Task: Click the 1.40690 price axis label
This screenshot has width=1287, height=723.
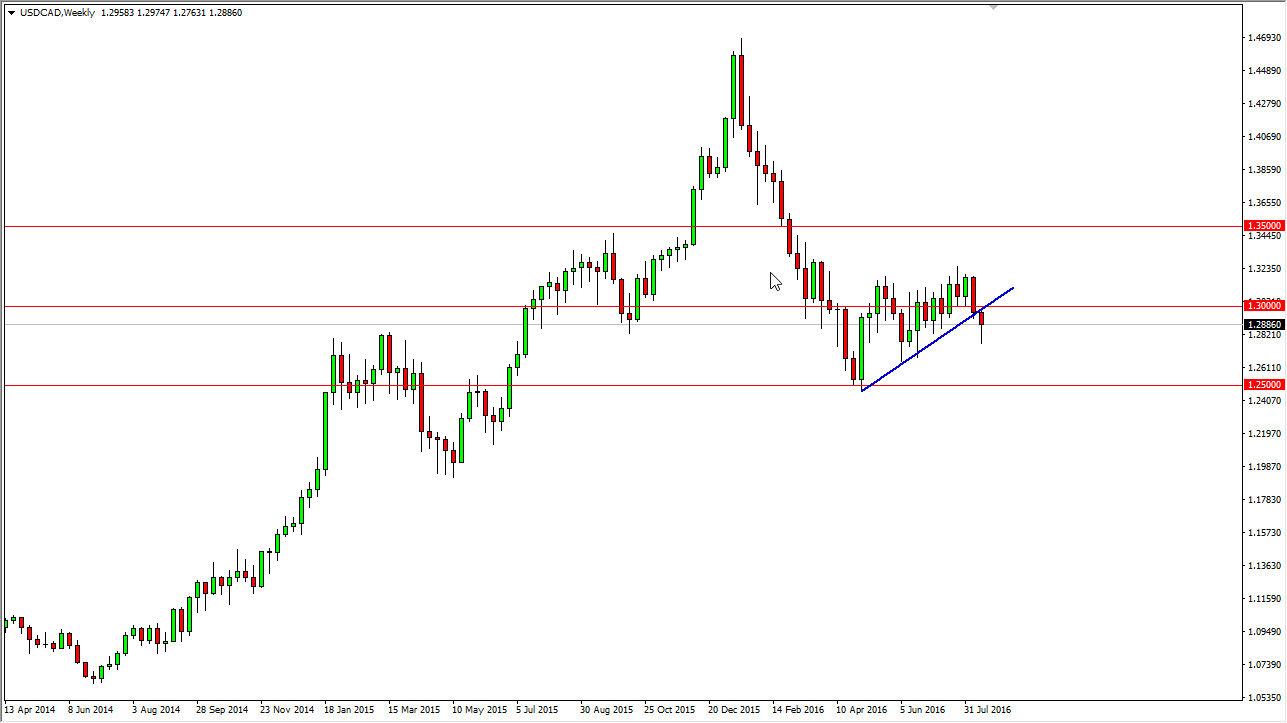Action: click(1265, 137)
